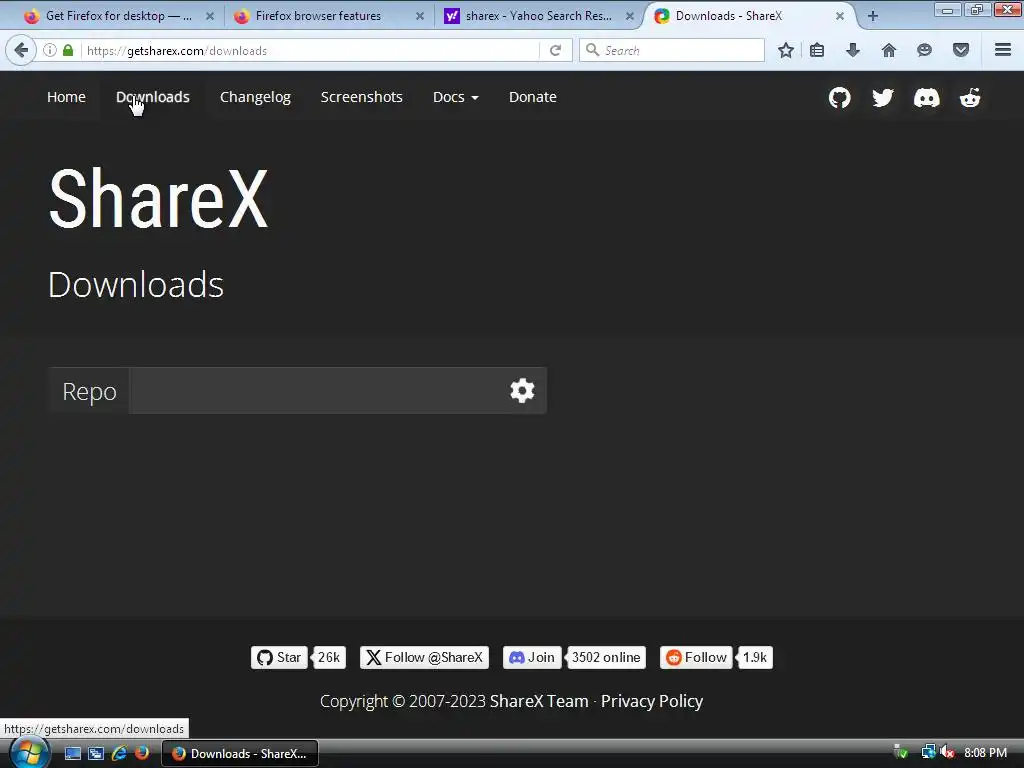Click 3502 online badge
Viewport: 1024px width, 768px height.
606,657
